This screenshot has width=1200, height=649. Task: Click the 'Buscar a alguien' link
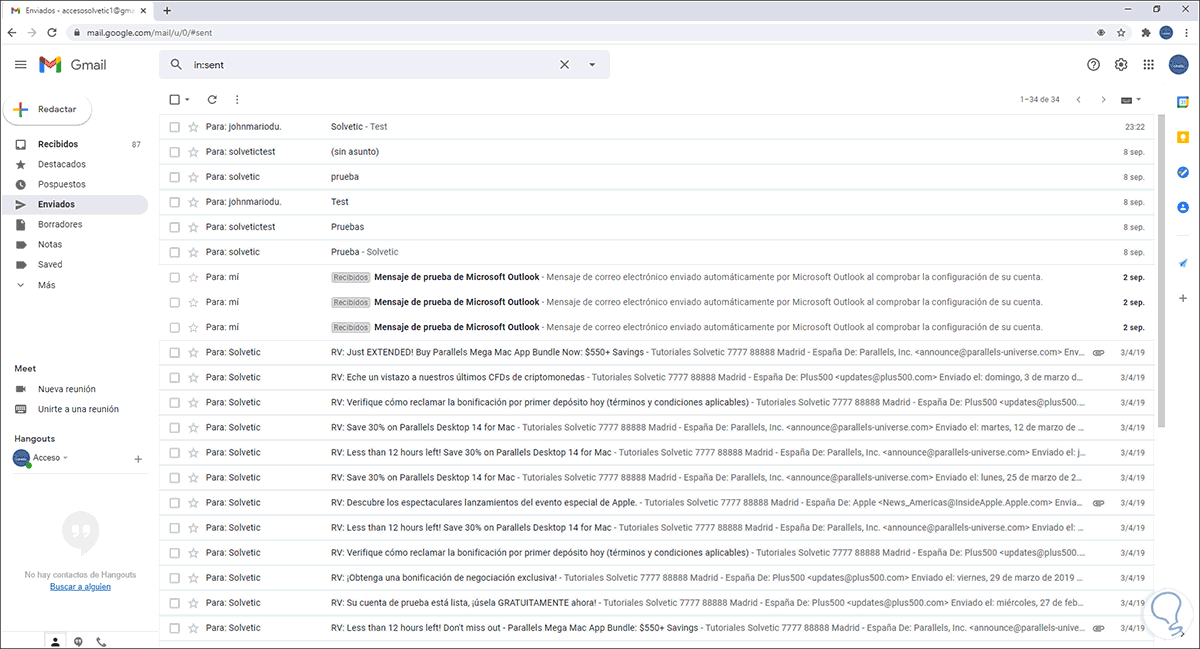[80, 587]
